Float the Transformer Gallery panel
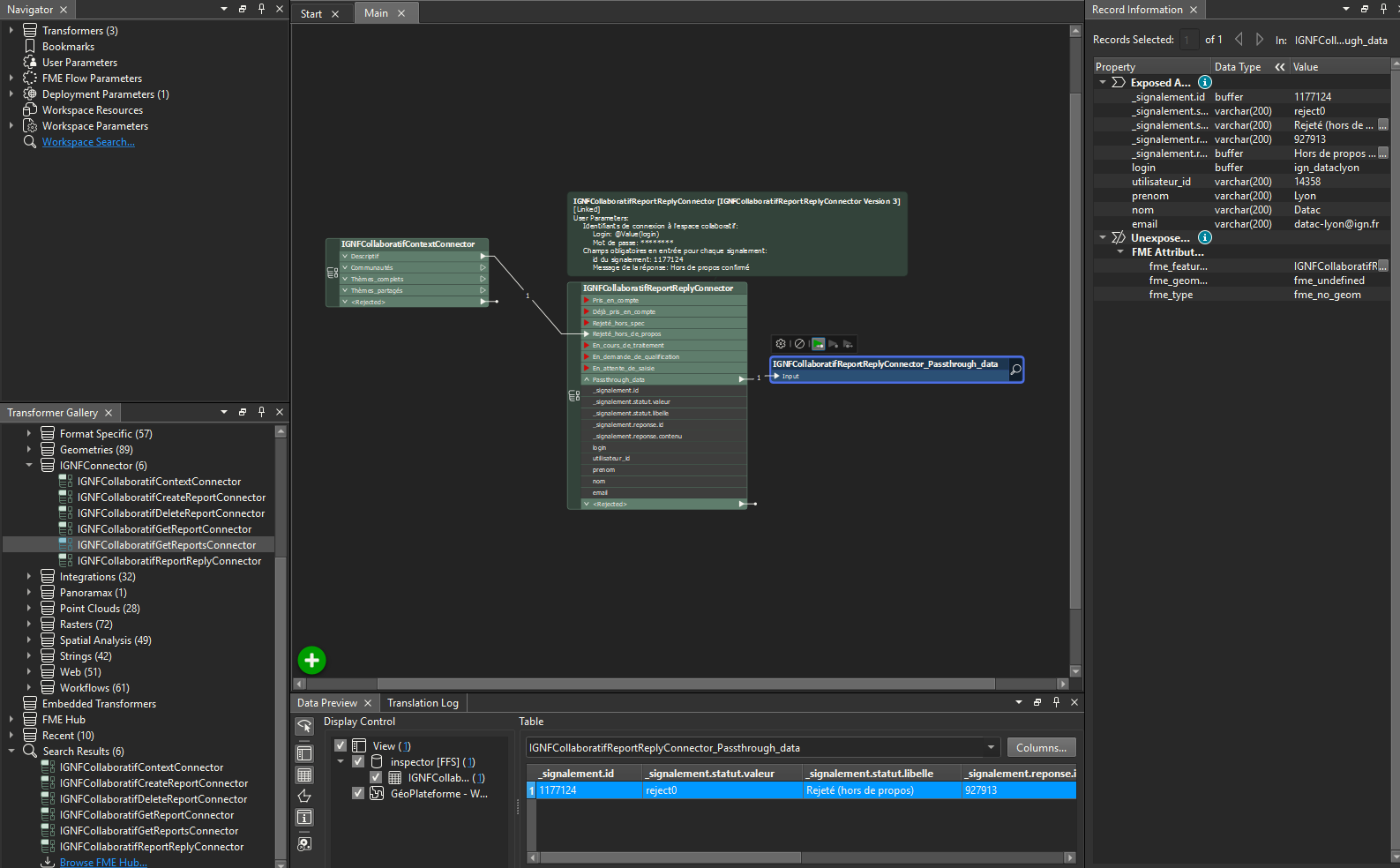This screenshot has width=1400, height=868. [x=243, y=412]
